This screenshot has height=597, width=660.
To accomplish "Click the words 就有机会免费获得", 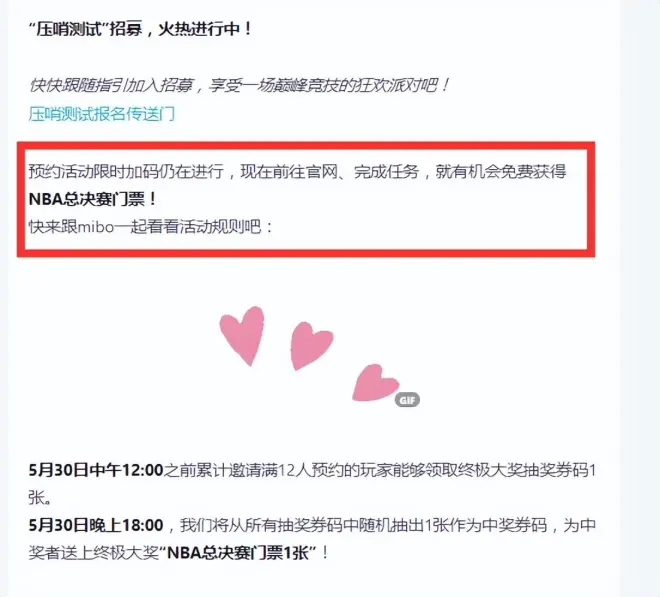I will (x=500, y=171).
